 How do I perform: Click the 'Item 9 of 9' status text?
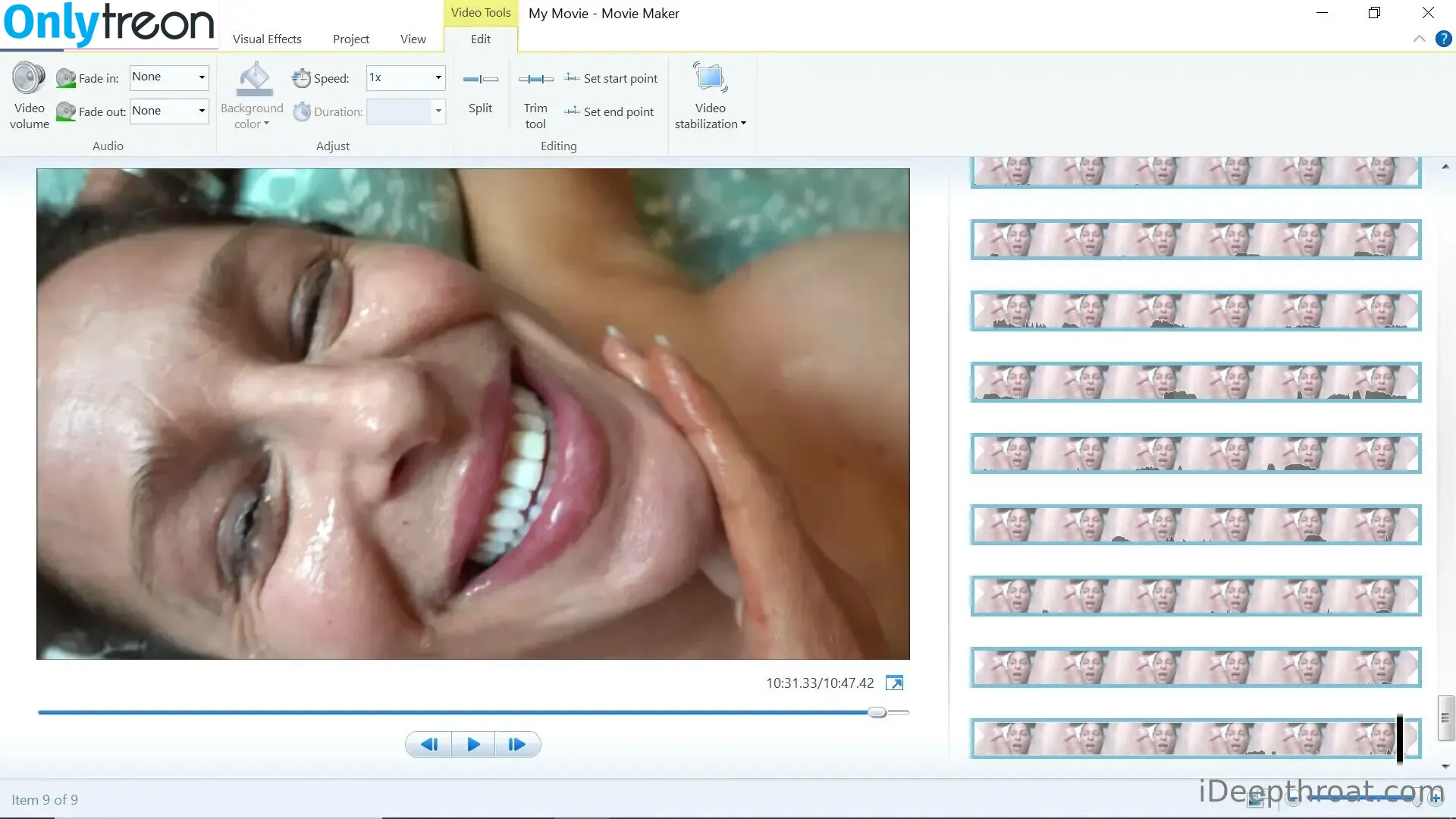[45, 800]
